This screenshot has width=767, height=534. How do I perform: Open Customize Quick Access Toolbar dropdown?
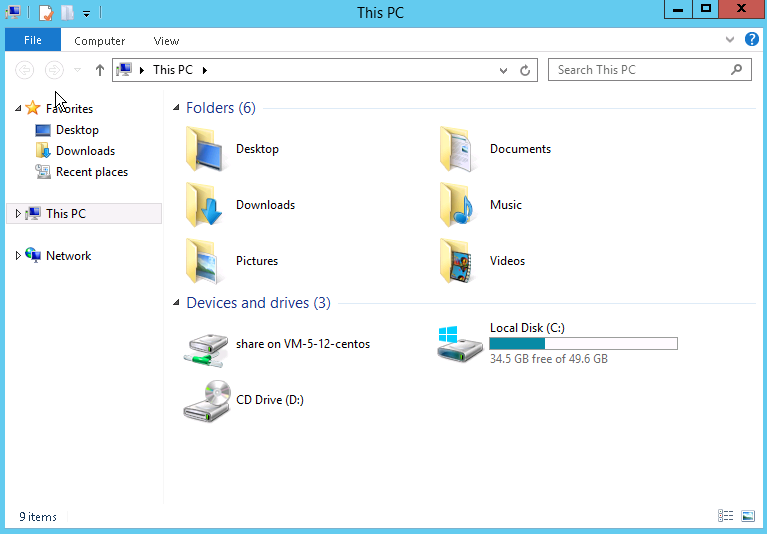86,14
